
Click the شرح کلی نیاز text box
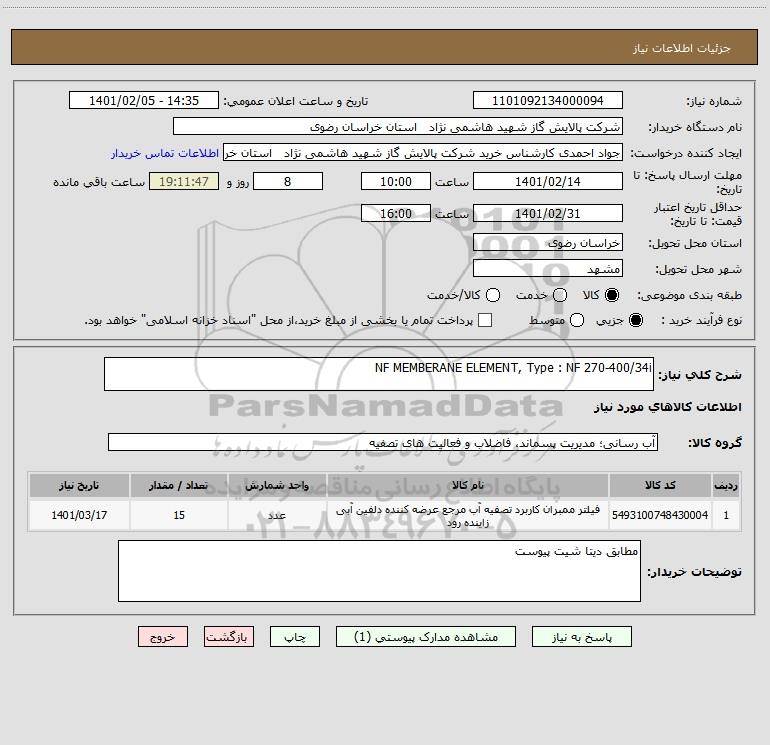coord(379,374)
